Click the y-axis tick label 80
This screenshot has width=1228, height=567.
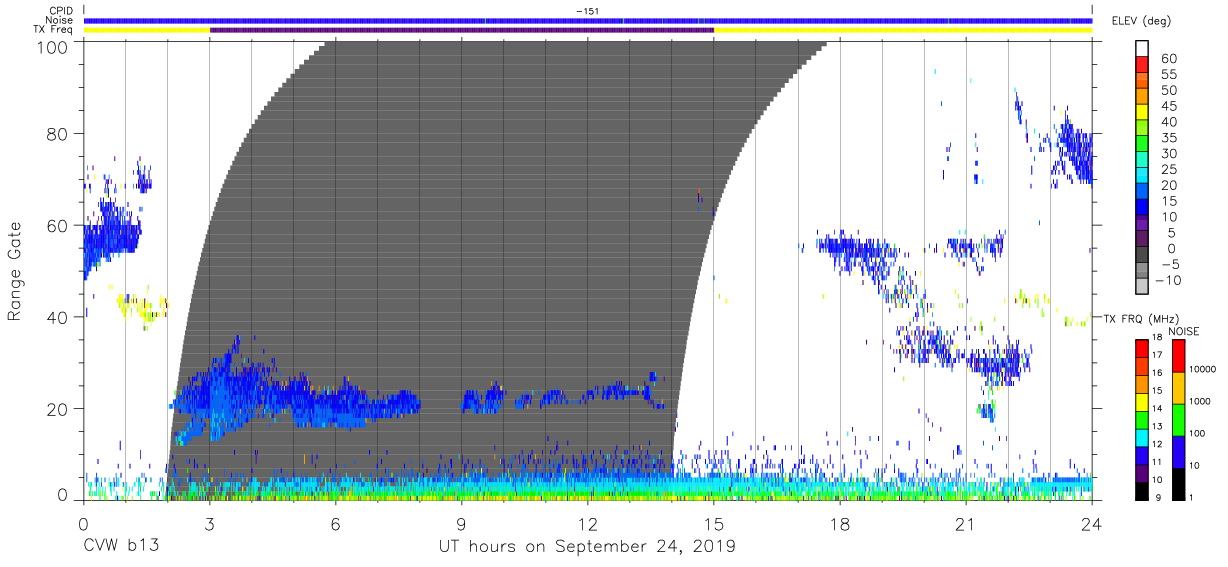point(58,134)
